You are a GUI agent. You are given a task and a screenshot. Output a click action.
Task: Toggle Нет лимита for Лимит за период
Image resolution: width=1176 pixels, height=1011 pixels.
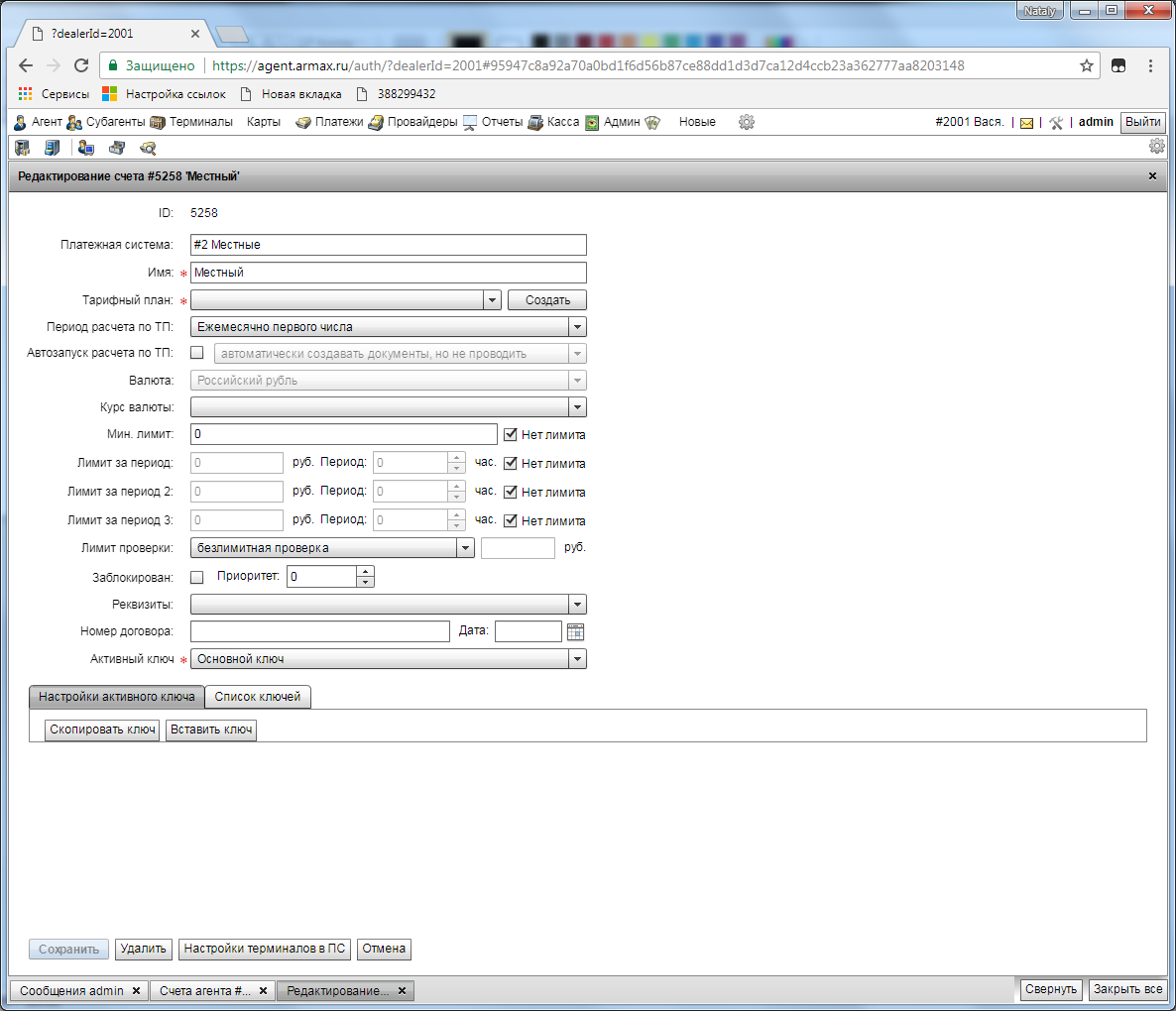pyautogui.click(x=510, y=463)
